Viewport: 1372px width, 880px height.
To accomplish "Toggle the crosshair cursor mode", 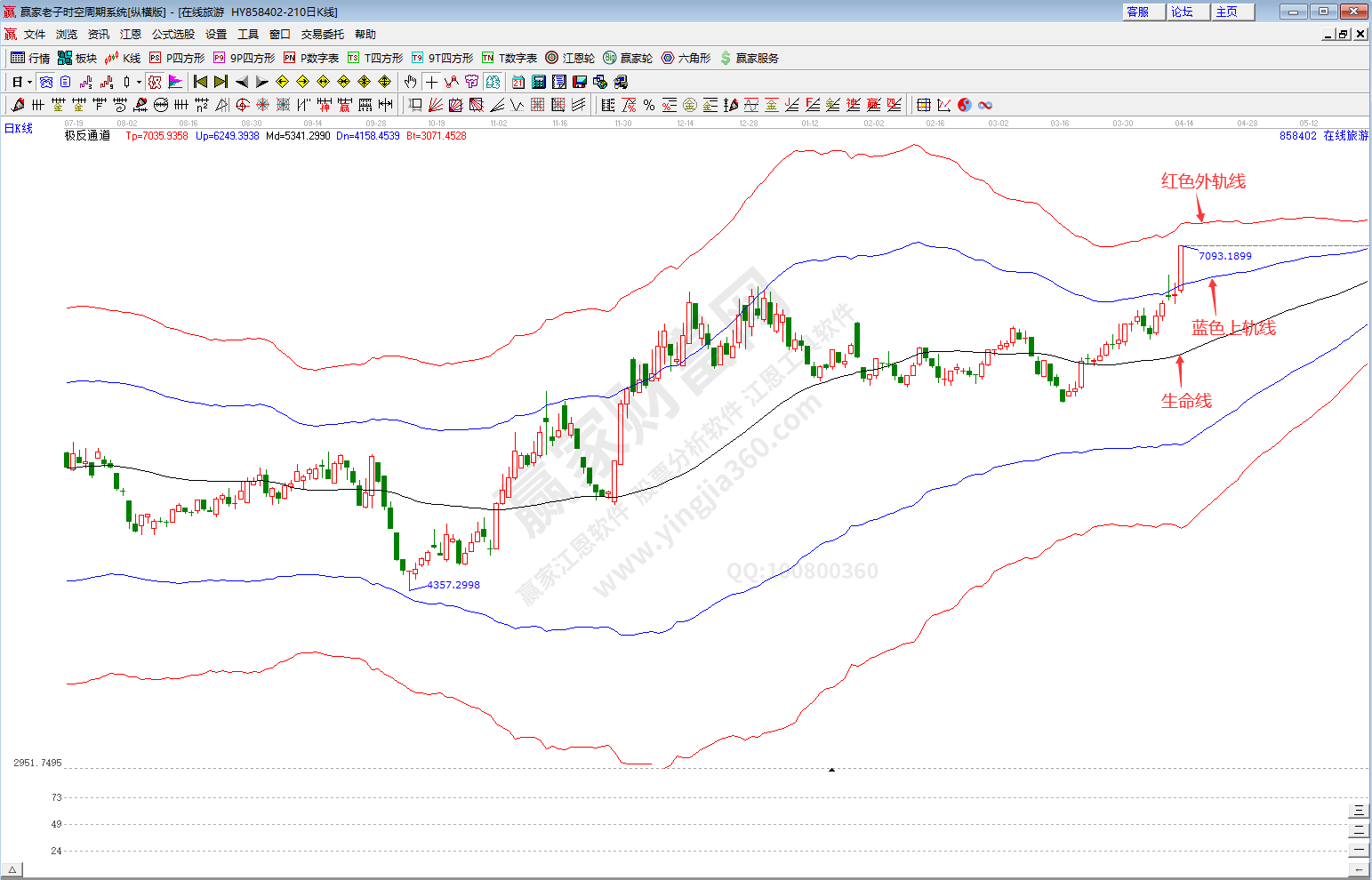I will tap(431, 82).
